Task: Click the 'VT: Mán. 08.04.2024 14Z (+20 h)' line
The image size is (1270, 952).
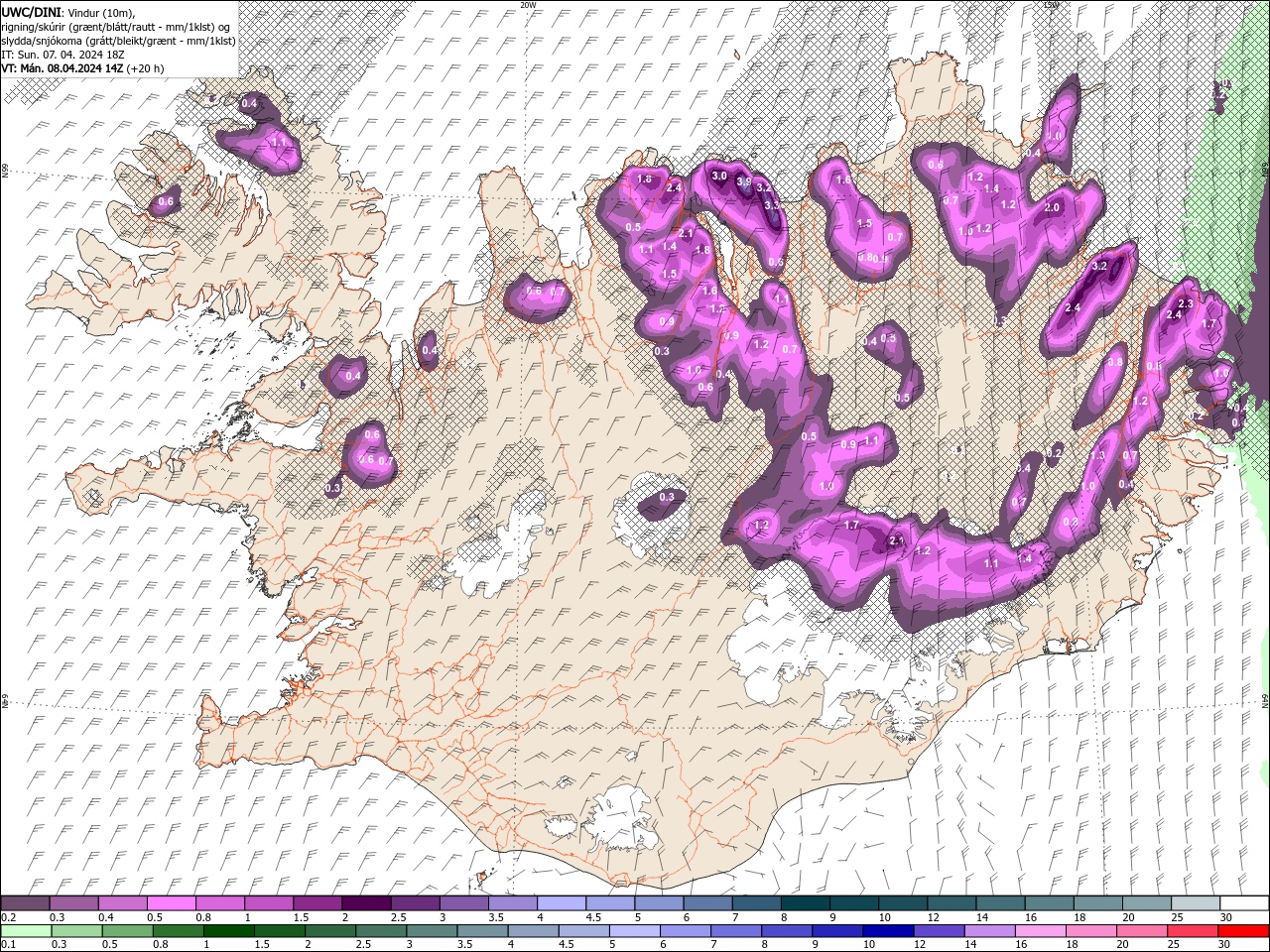Action: point(83,68)
